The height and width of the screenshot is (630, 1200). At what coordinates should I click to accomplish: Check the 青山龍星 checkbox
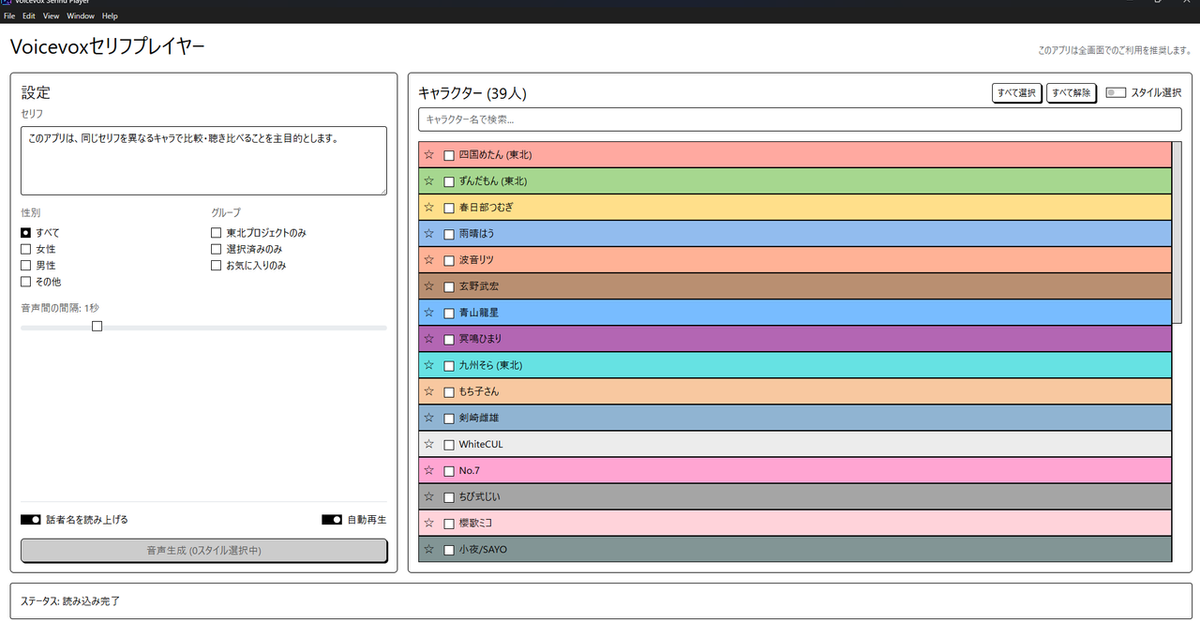[x=449, y=312]
